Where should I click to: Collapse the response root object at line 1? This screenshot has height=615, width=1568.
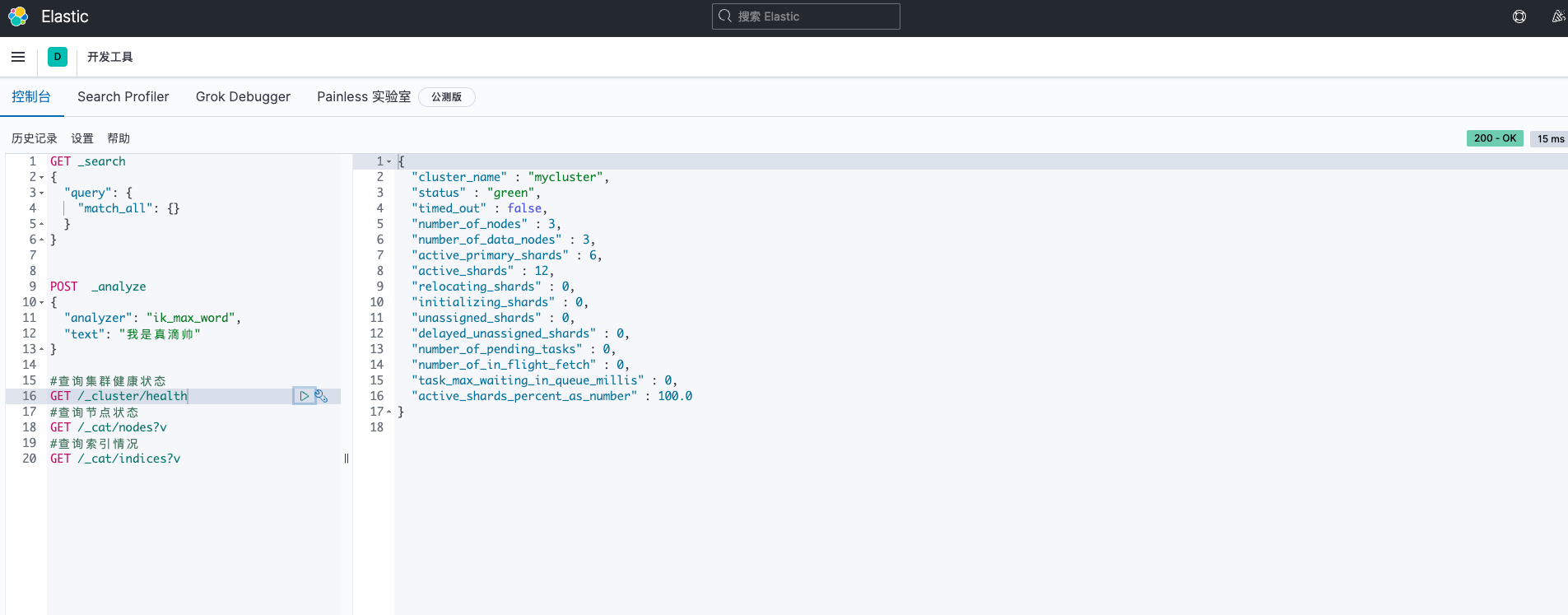[389, 162]
